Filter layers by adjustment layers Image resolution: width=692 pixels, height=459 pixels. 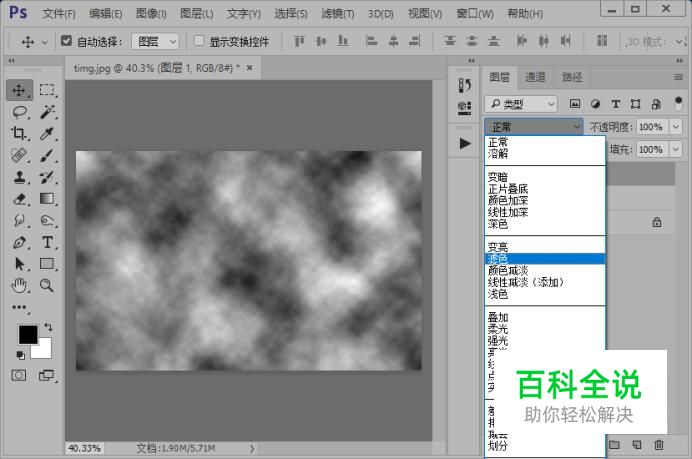595,104
